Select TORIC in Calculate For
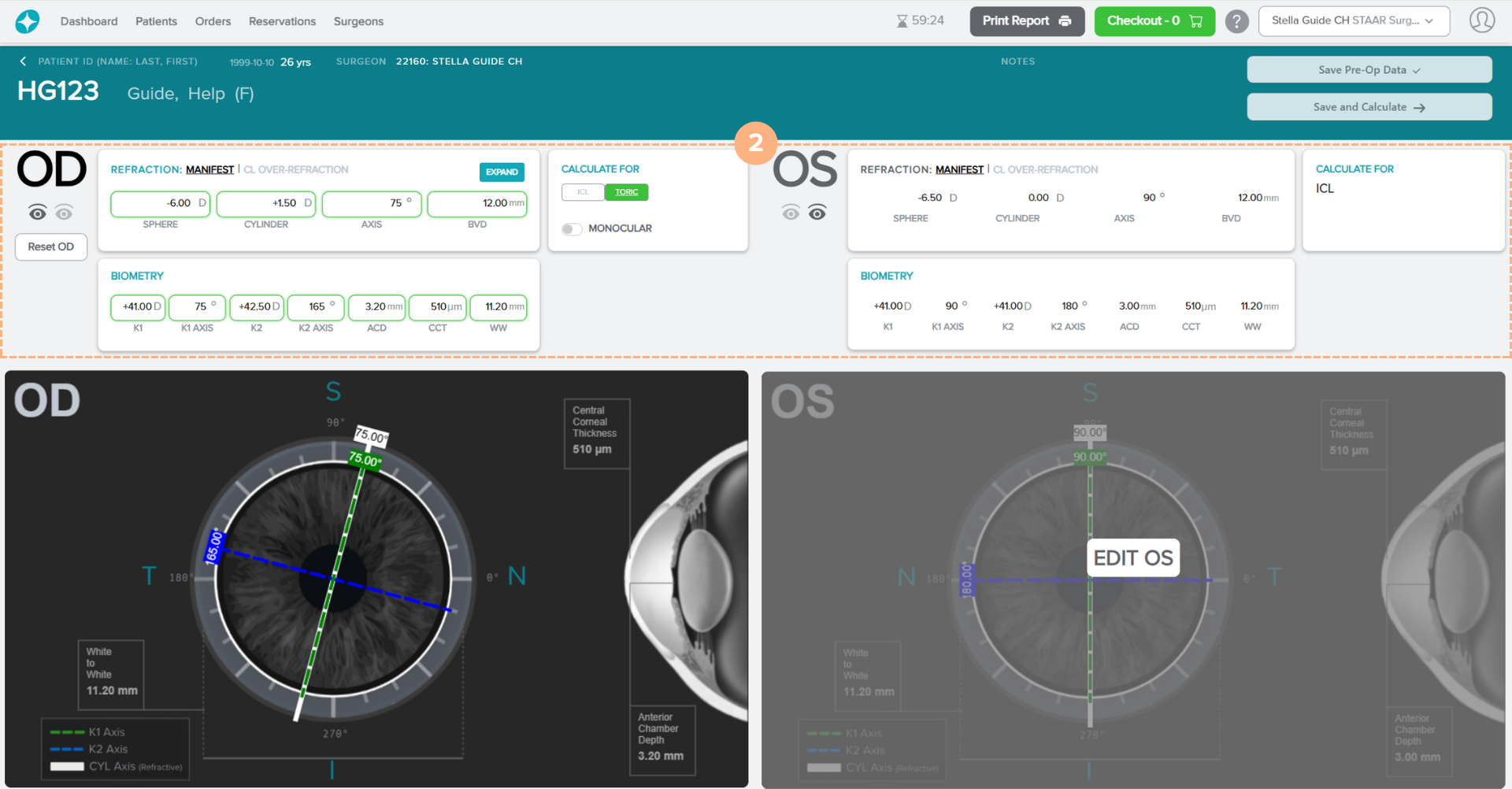The image size is (1512, 789). point(626,192)
